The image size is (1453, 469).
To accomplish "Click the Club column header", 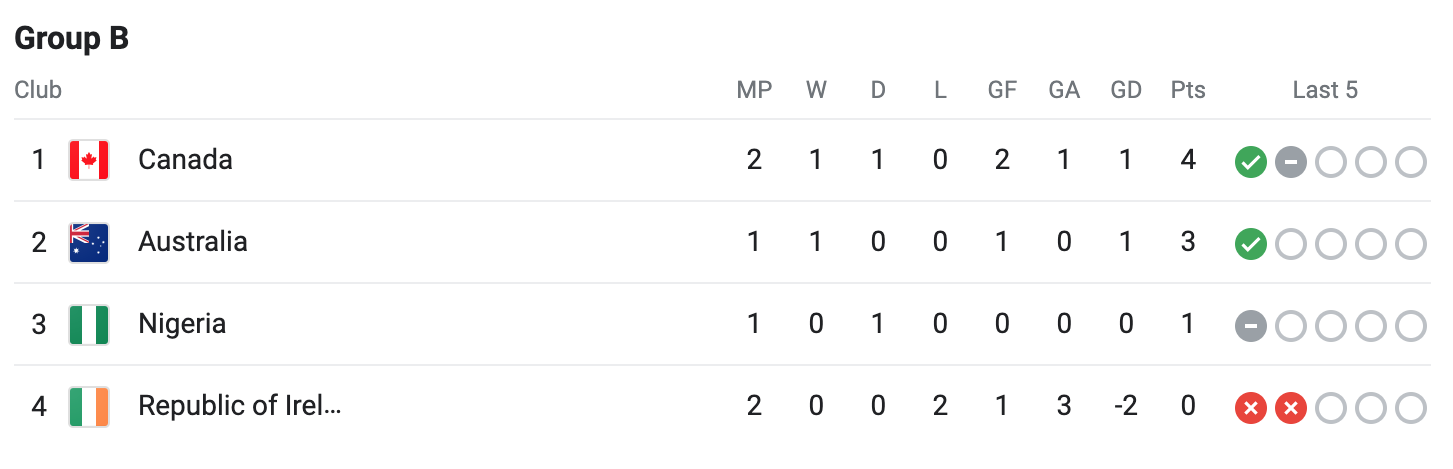I will 38,90.
